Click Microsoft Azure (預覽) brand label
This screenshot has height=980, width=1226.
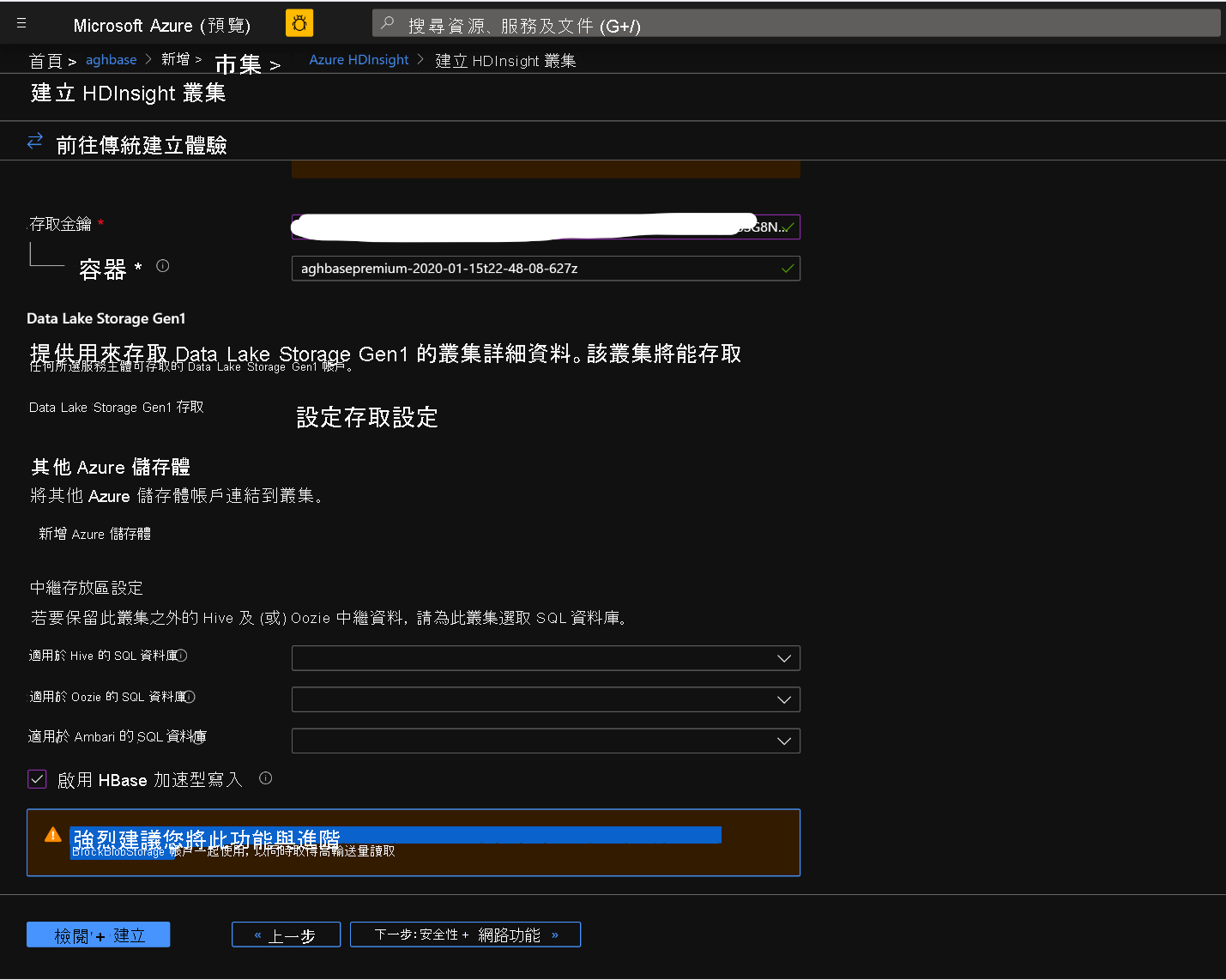click(x=162, y=25)
